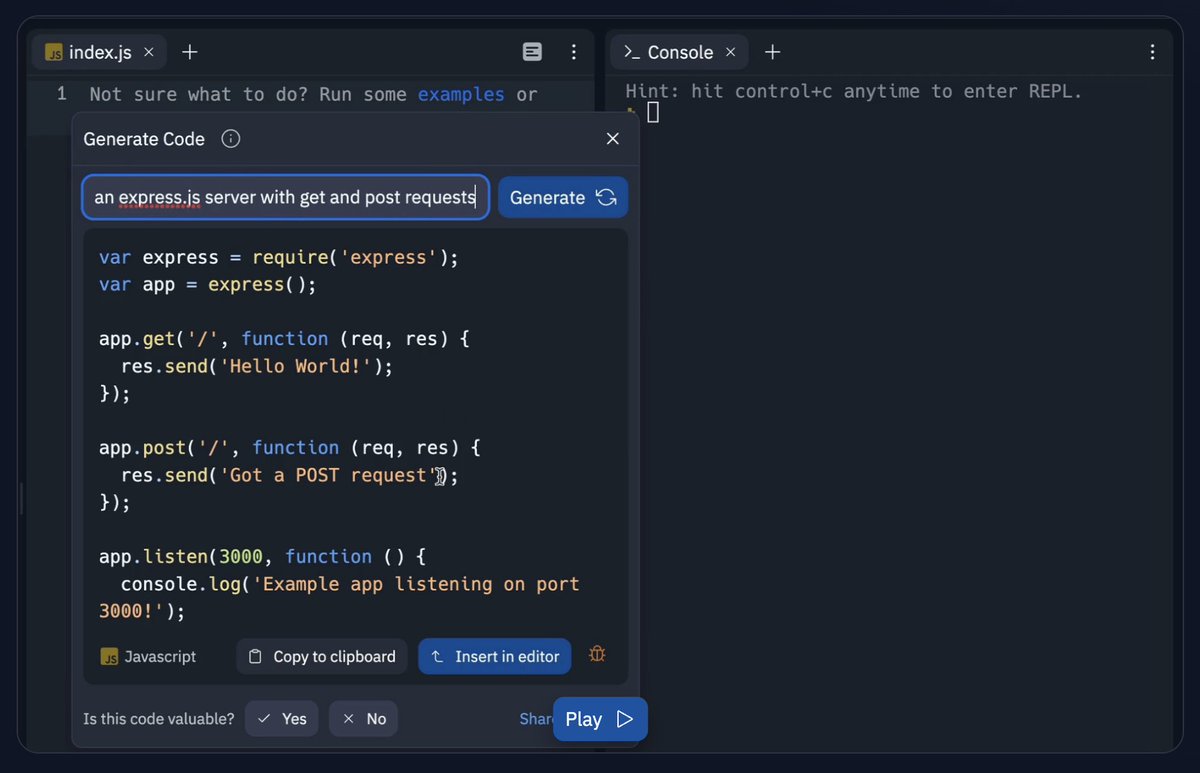Close the Generate Code dialog
Image resolution: width=1200 pixels, height=773 pixels.
(612, 139)
